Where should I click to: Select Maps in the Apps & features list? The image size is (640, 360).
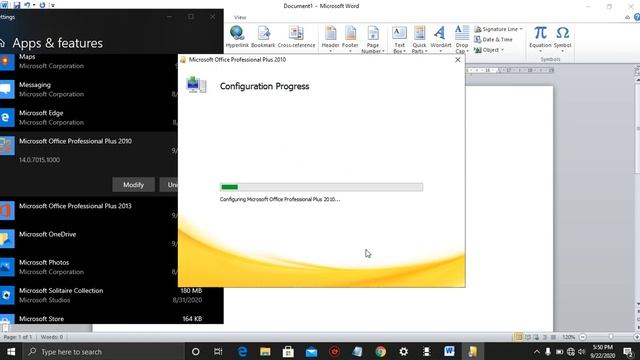pyautogui.click(x=89, y=62)
